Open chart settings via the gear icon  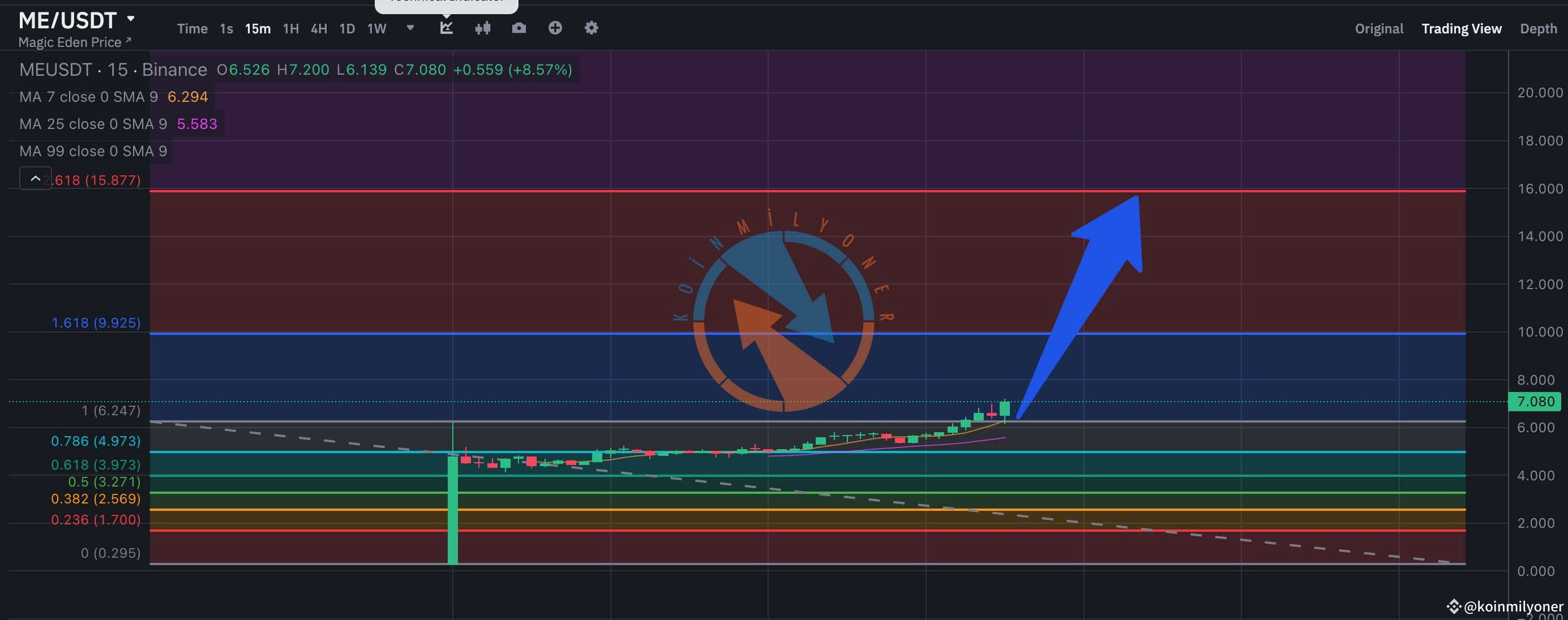click(590, 27)
